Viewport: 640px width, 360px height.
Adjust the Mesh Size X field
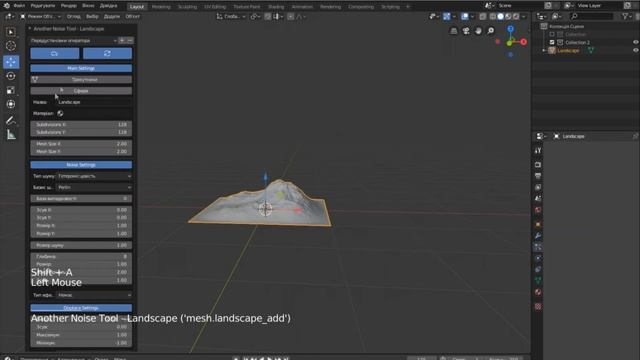[81, 144]
